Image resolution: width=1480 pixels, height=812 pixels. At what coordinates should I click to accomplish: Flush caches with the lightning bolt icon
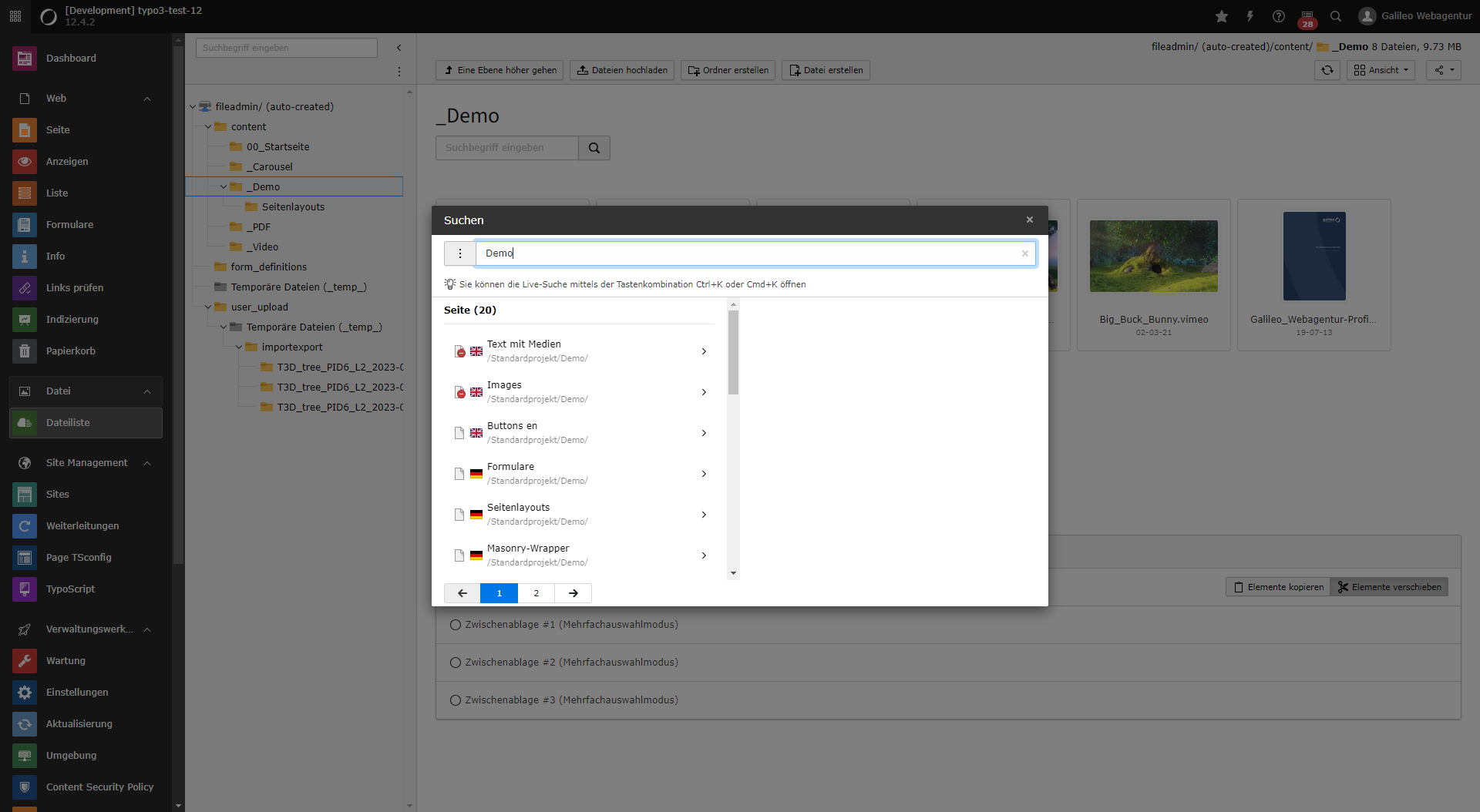(1250, 15)
